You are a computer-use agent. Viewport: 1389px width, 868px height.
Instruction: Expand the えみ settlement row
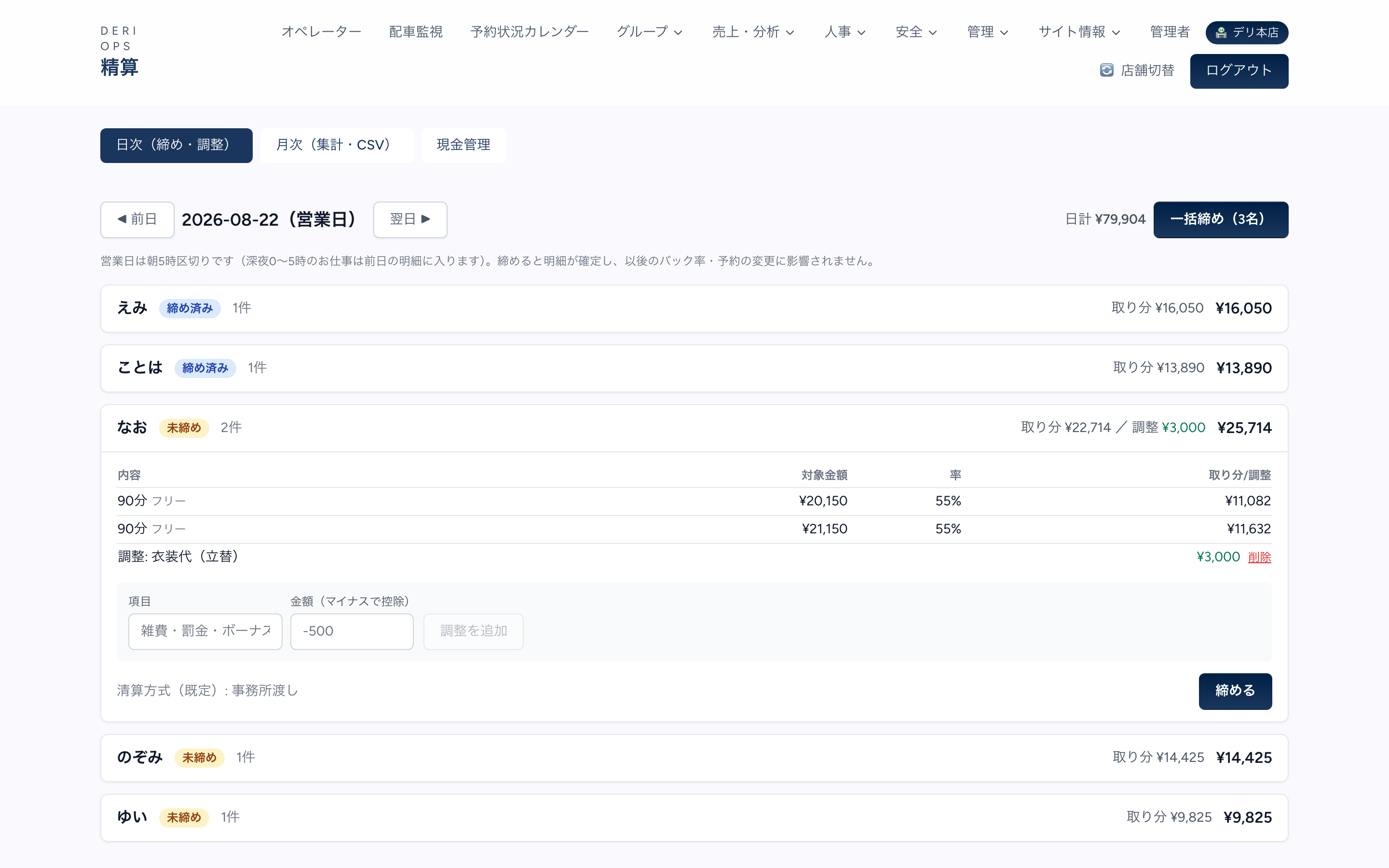694,308
